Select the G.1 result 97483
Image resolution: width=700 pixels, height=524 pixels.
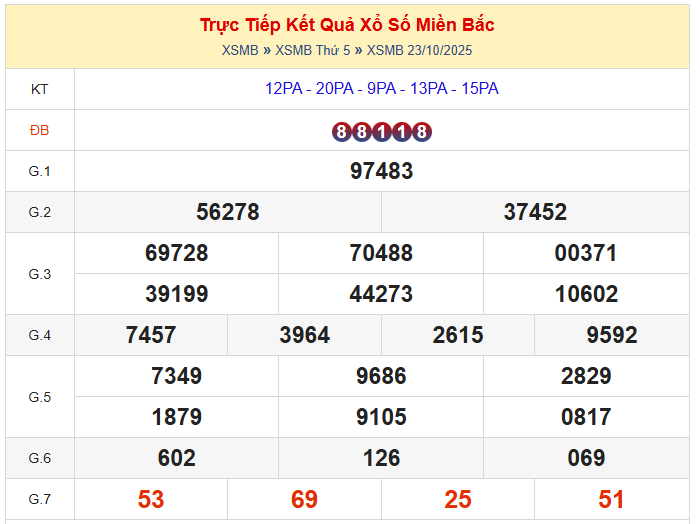point(382,171)
